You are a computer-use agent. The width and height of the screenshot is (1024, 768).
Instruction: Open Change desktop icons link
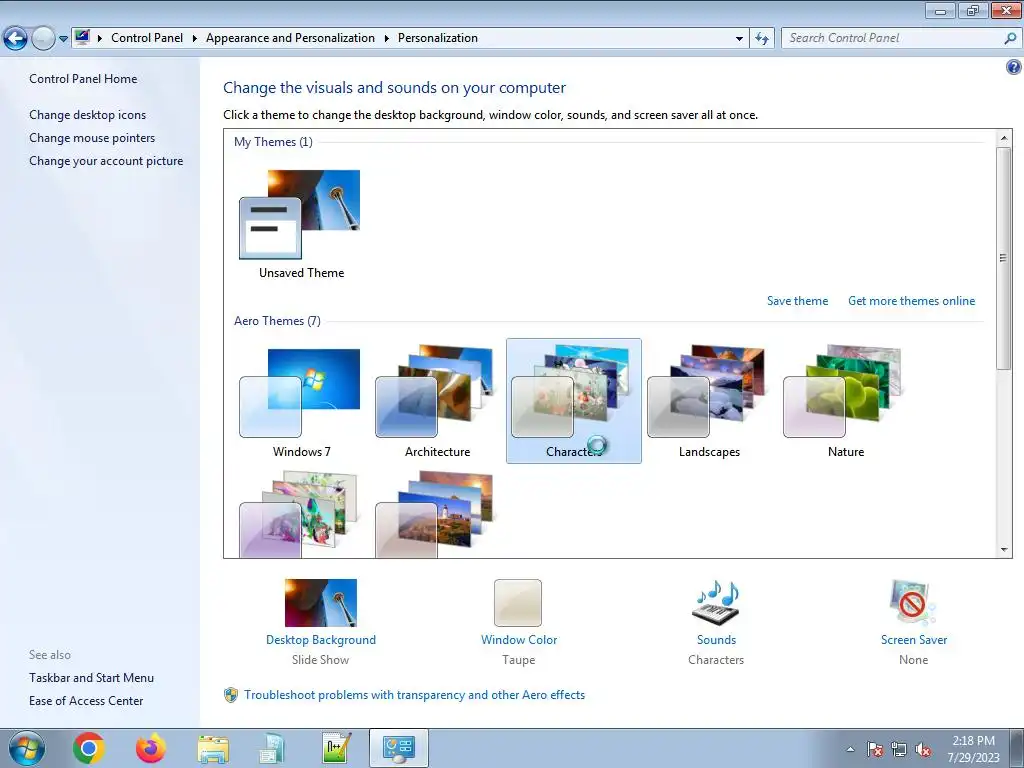coord(88,115)
